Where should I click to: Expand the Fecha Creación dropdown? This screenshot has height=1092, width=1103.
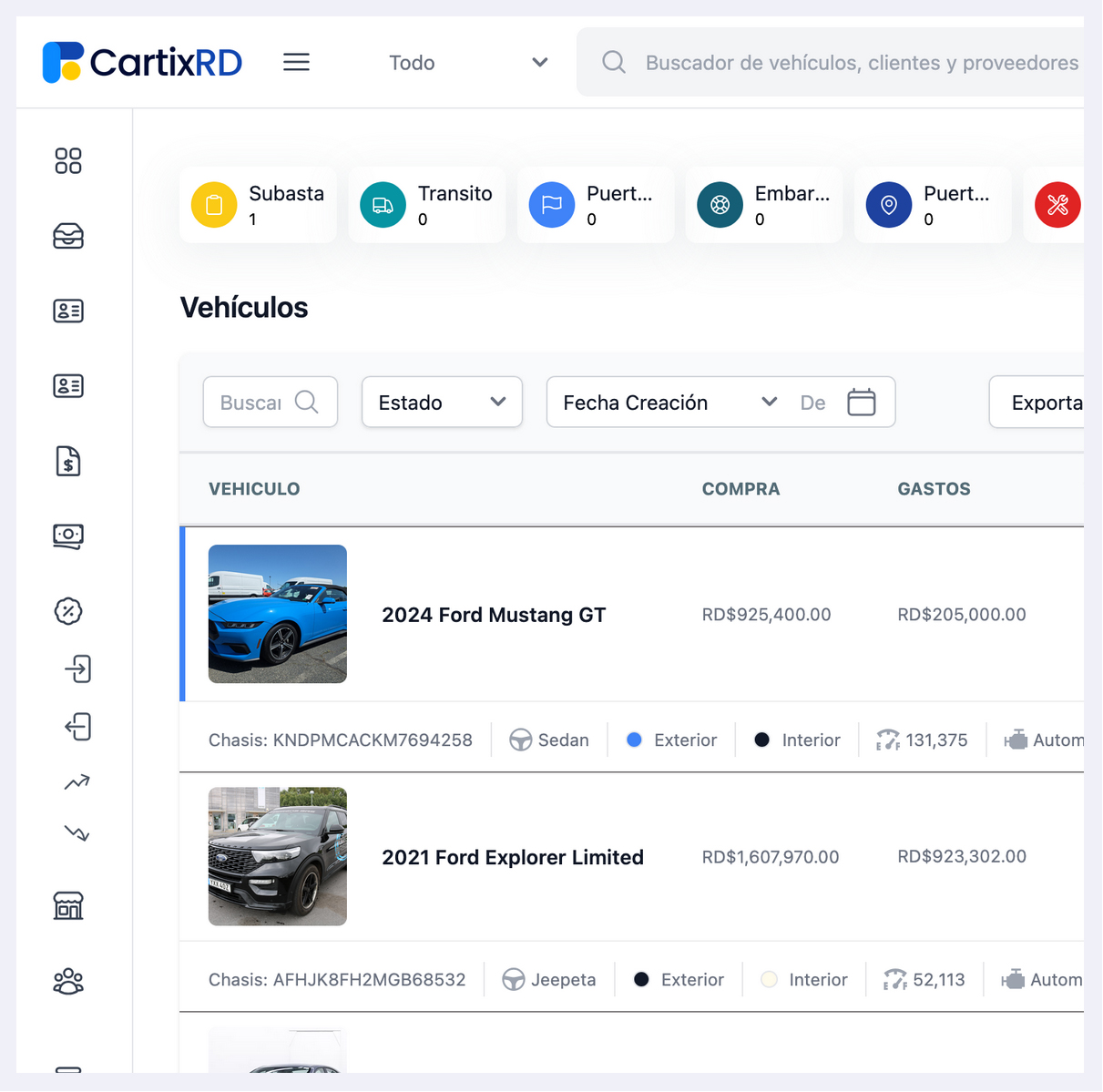click(671, 402)
